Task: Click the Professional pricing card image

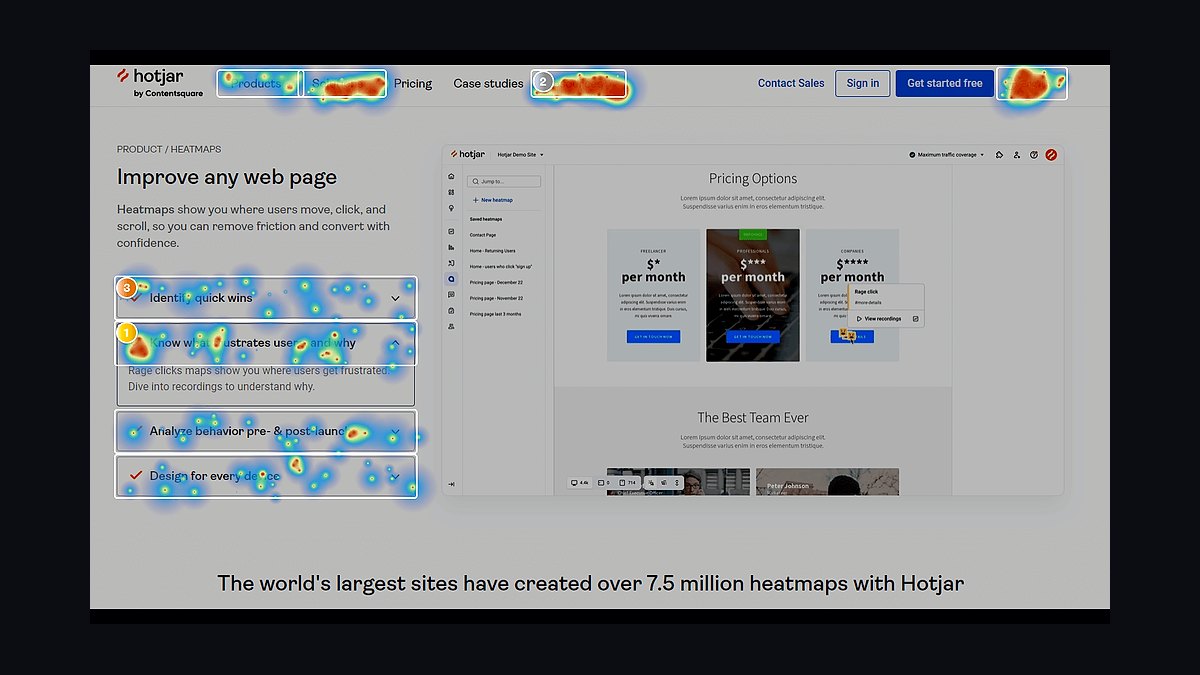Action: [753, 295]
